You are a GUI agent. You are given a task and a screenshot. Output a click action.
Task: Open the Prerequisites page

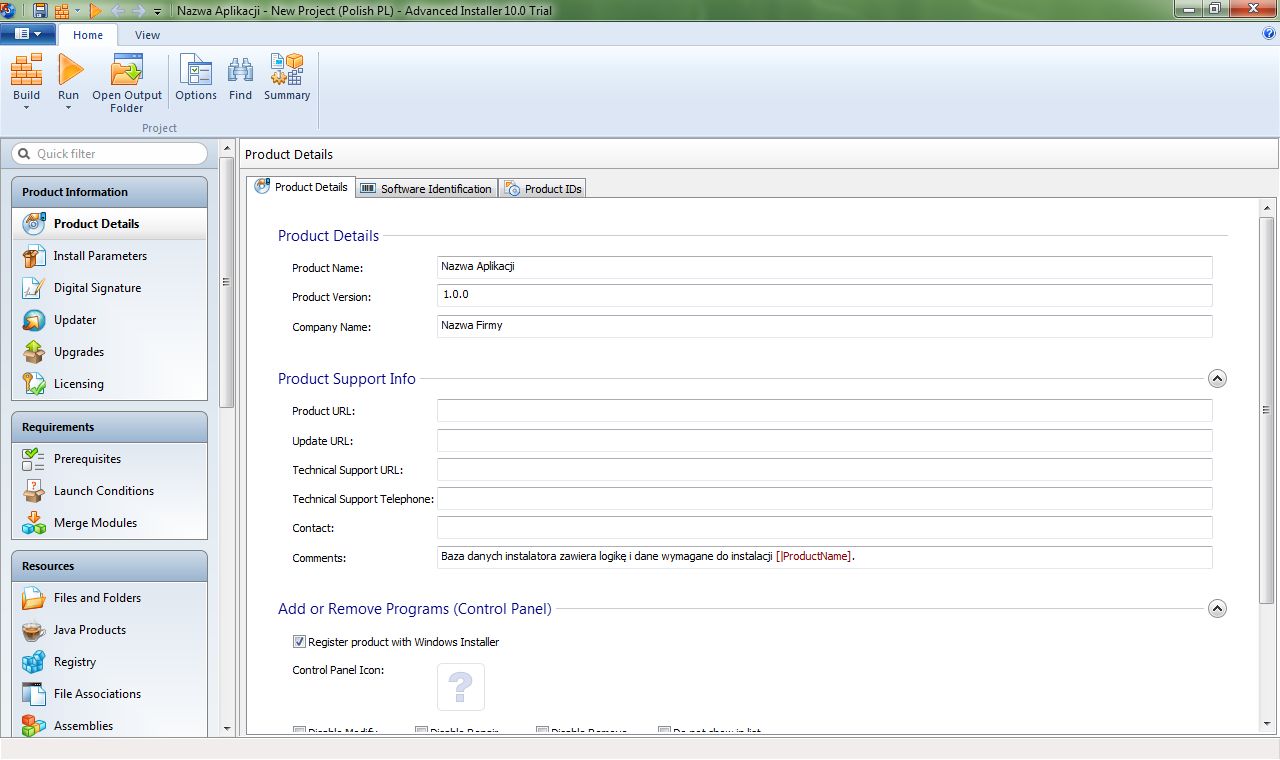coord(110,459)
